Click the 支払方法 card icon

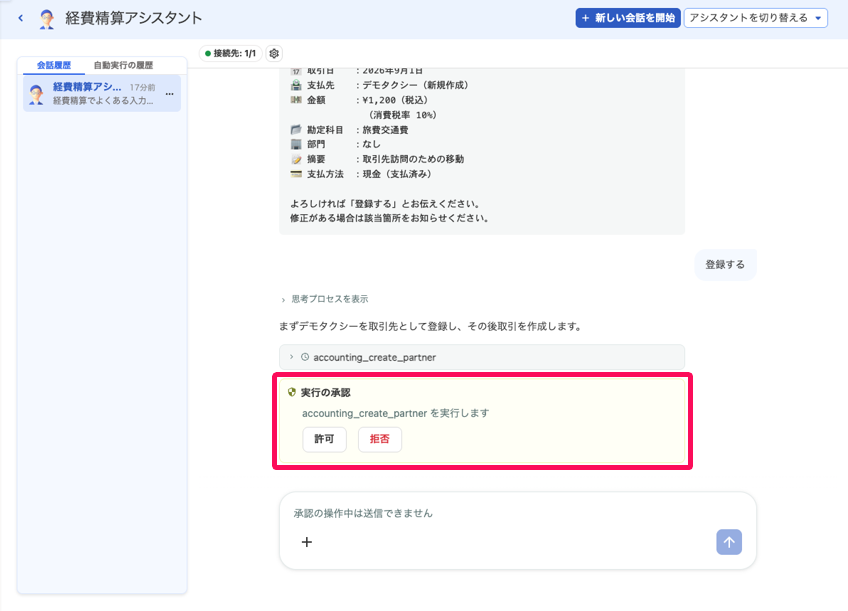[x=296, y=174]
